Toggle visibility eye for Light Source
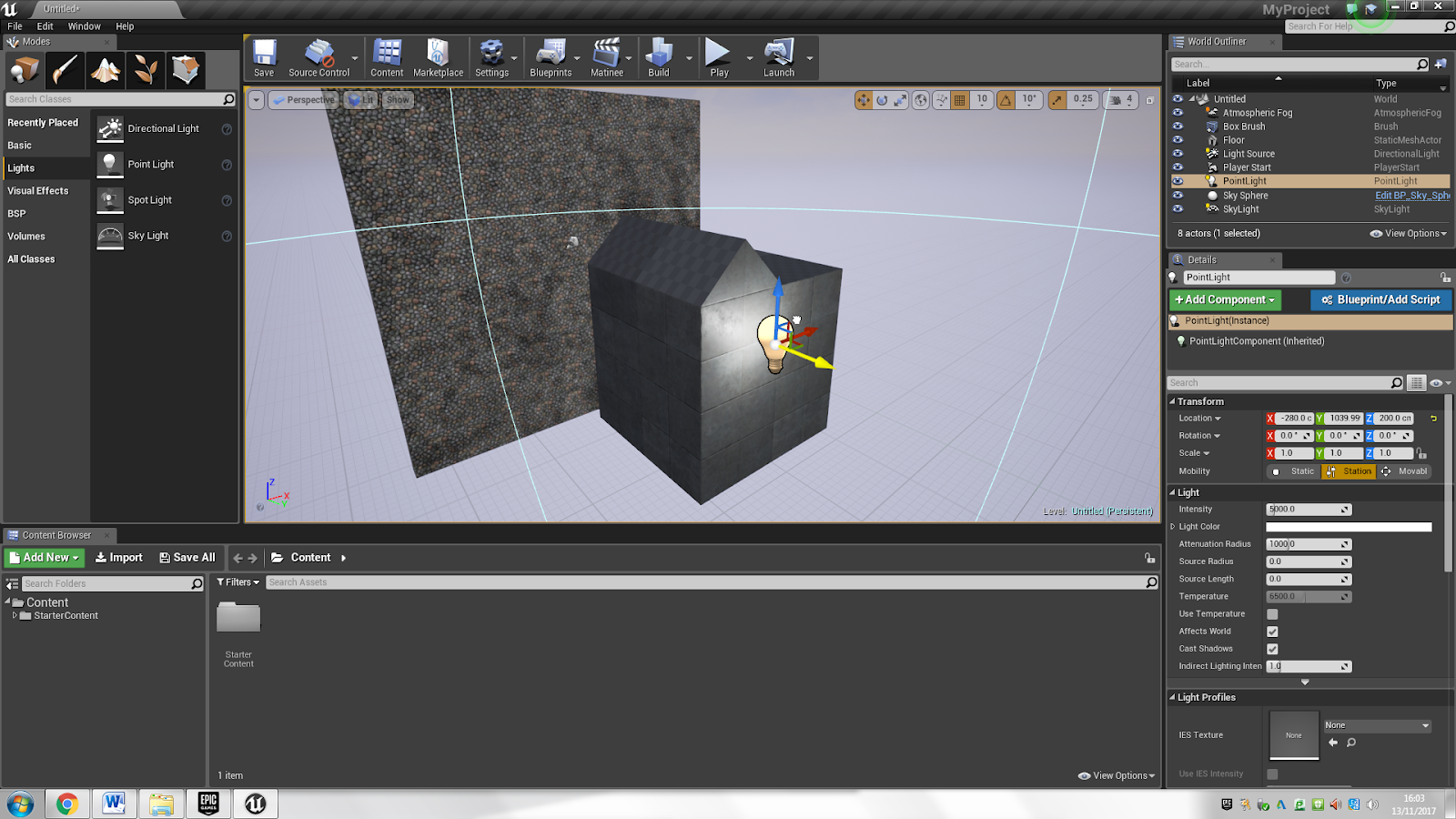This screenshot has height=819, width=1456. click(x=1178, y=154)
